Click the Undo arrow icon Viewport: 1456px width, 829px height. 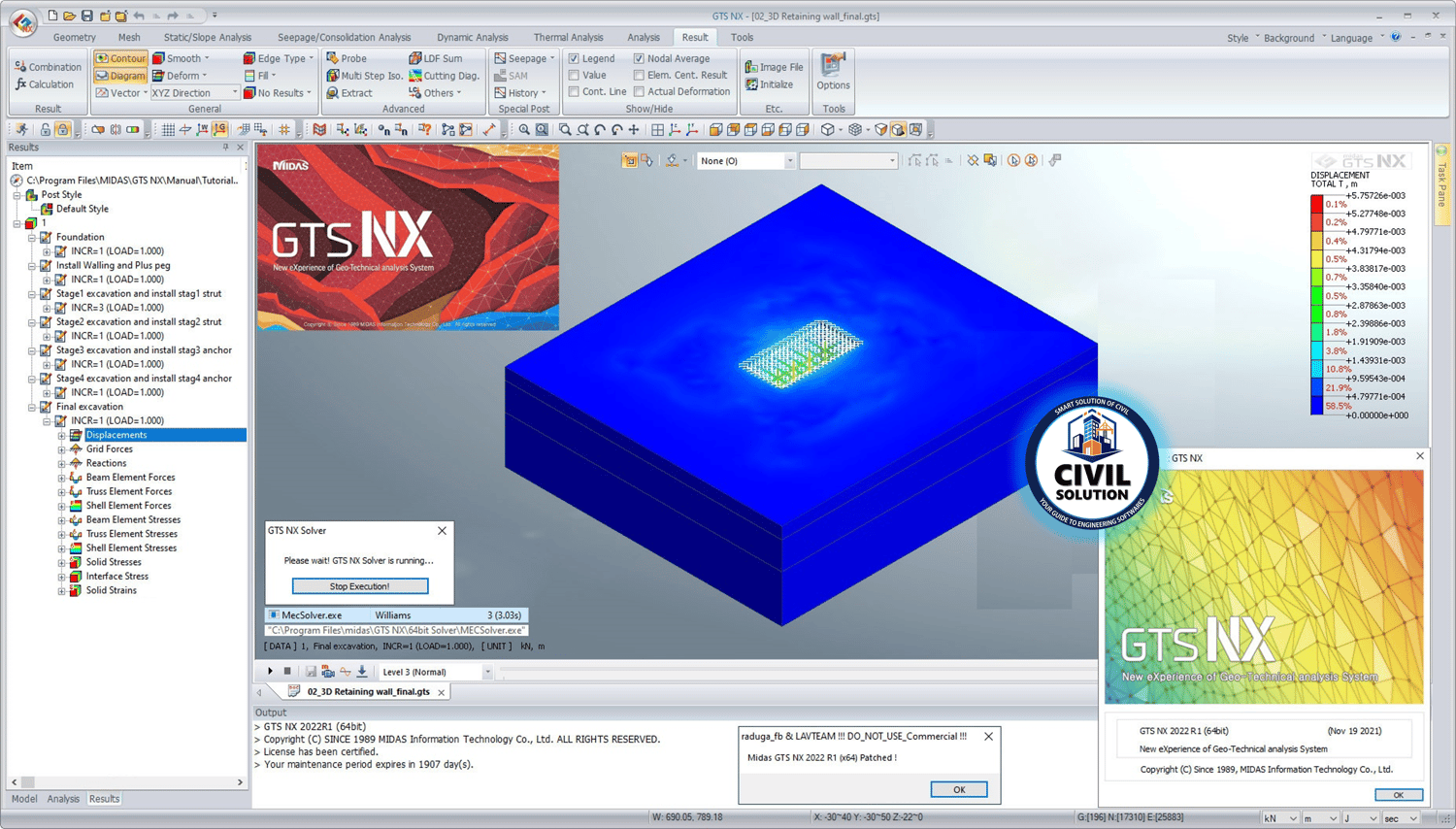pos(139,16)
